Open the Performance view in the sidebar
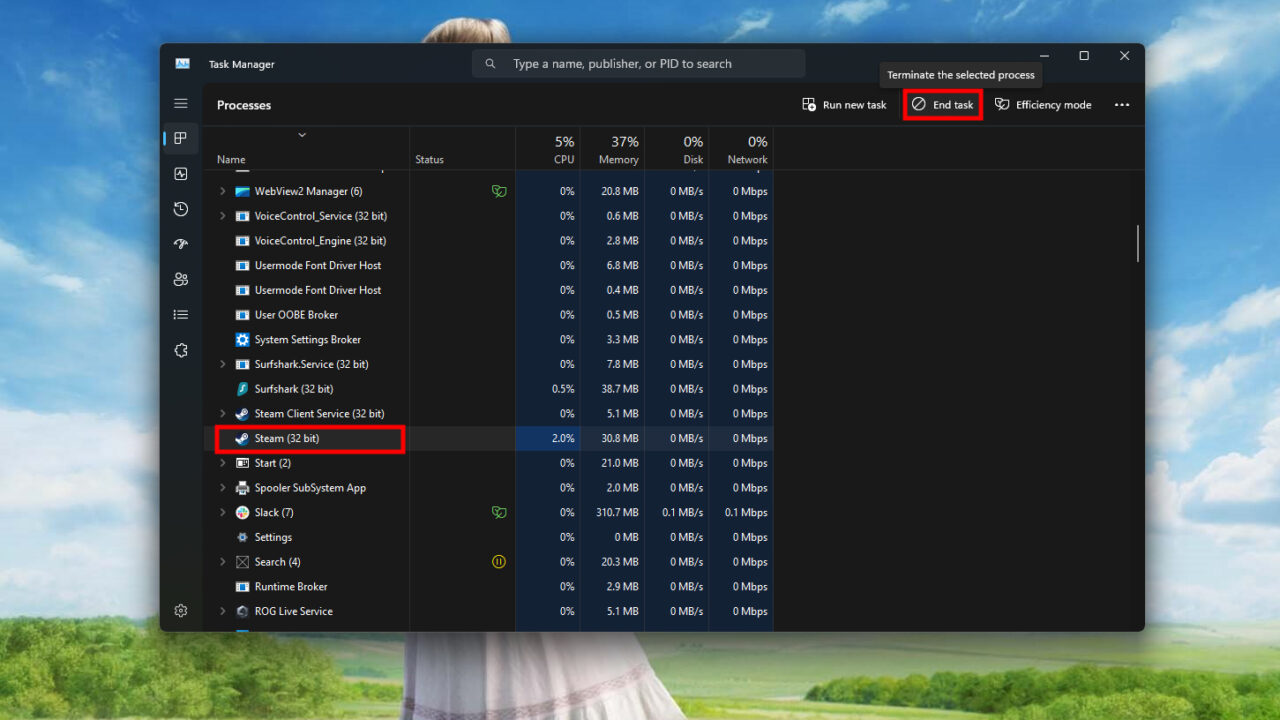 tap(181, 173)
